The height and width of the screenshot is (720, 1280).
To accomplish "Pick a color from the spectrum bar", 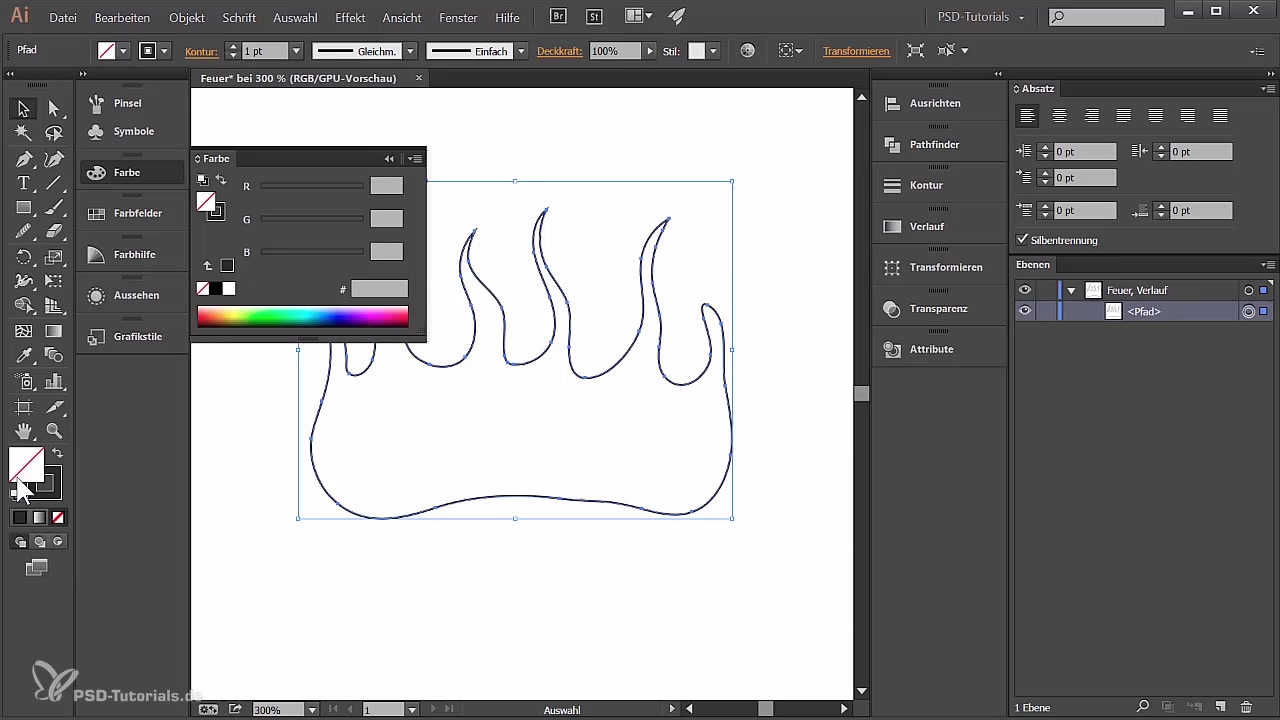I will tap(302, 317).
